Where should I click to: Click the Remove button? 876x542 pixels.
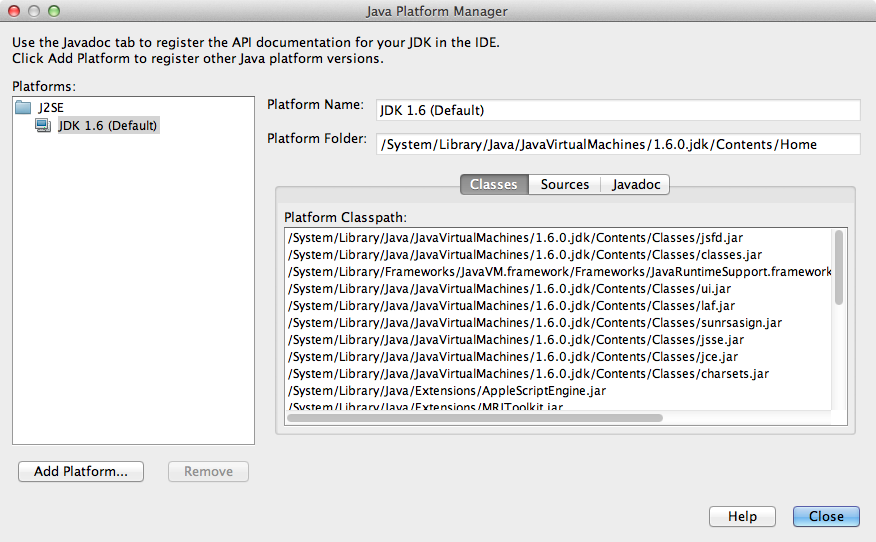(x=208, y=471)
